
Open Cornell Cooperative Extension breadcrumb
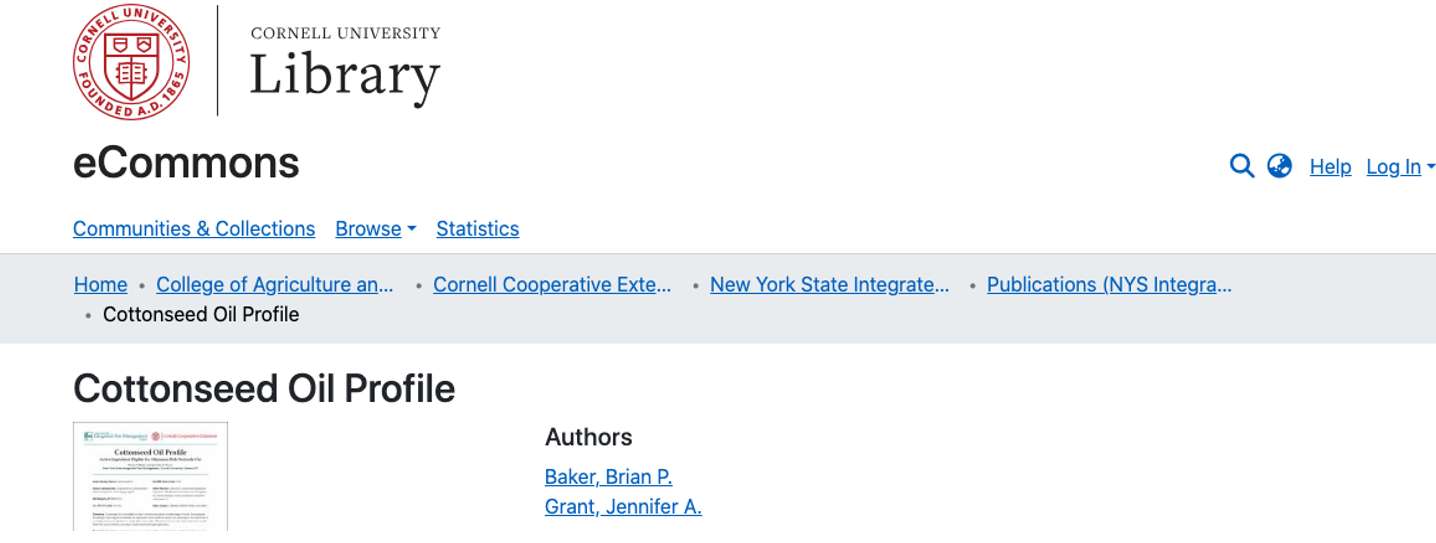click(552, 285)
